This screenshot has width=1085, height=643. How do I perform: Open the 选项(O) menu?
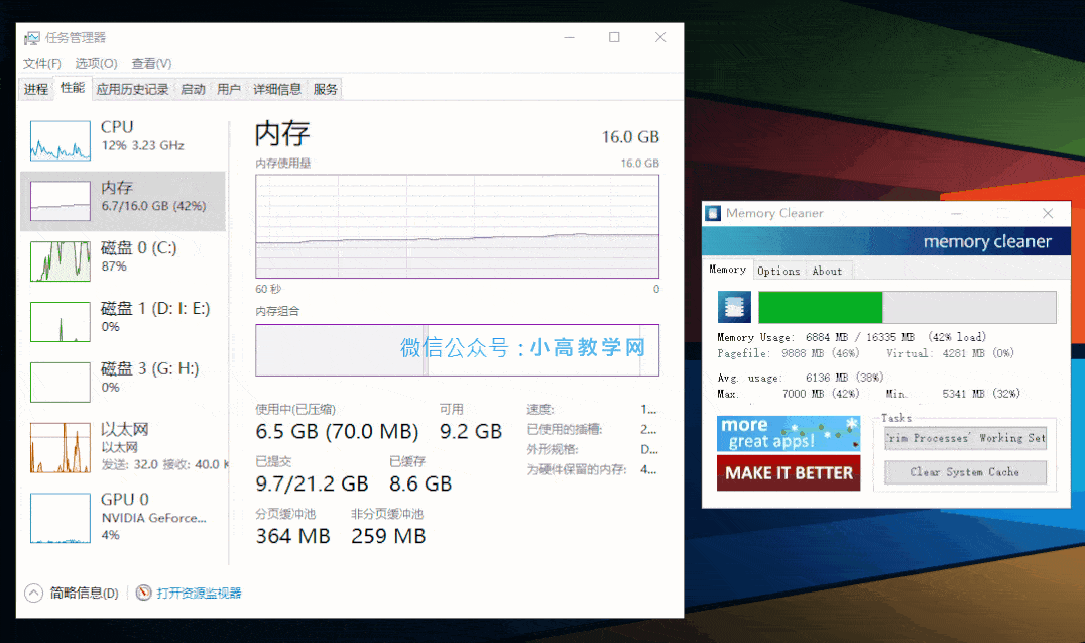point(96,62)
